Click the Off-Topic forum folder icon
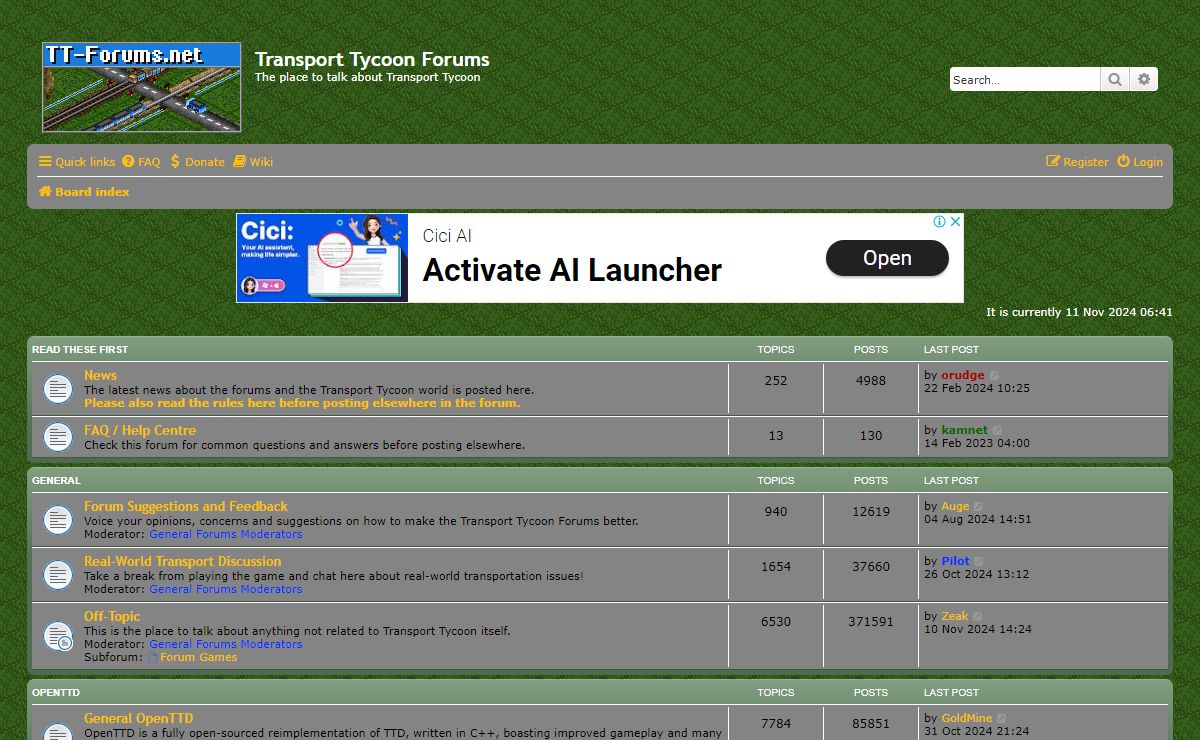Image resolution: width=1200 pixels, height=740 pixels. click(x=58, y=636)
